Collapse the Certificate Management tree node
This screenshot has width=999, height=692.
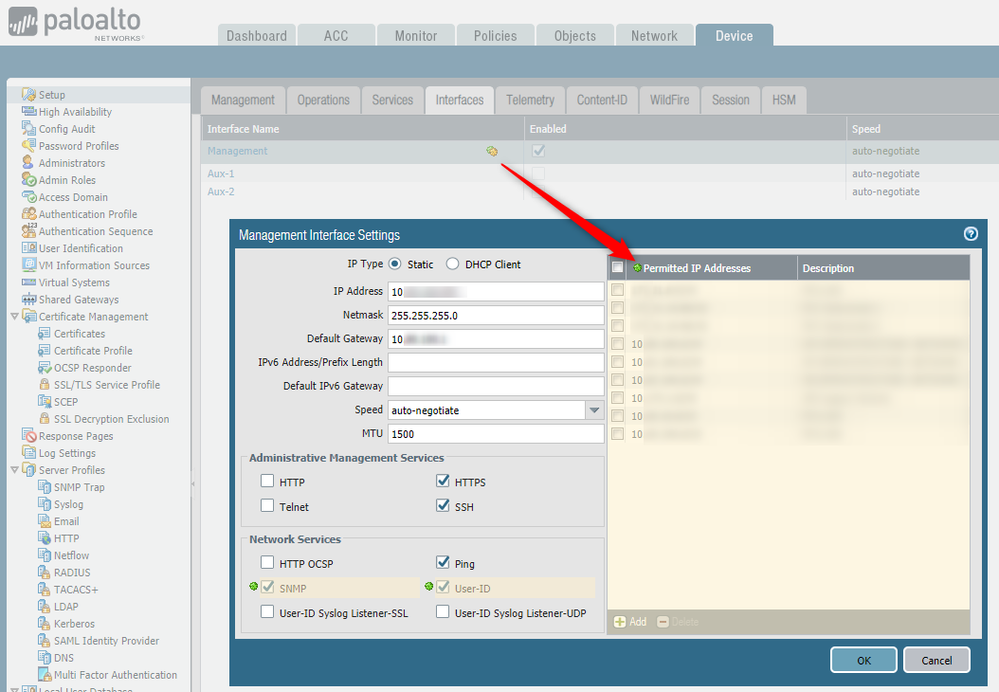point(14,317)
